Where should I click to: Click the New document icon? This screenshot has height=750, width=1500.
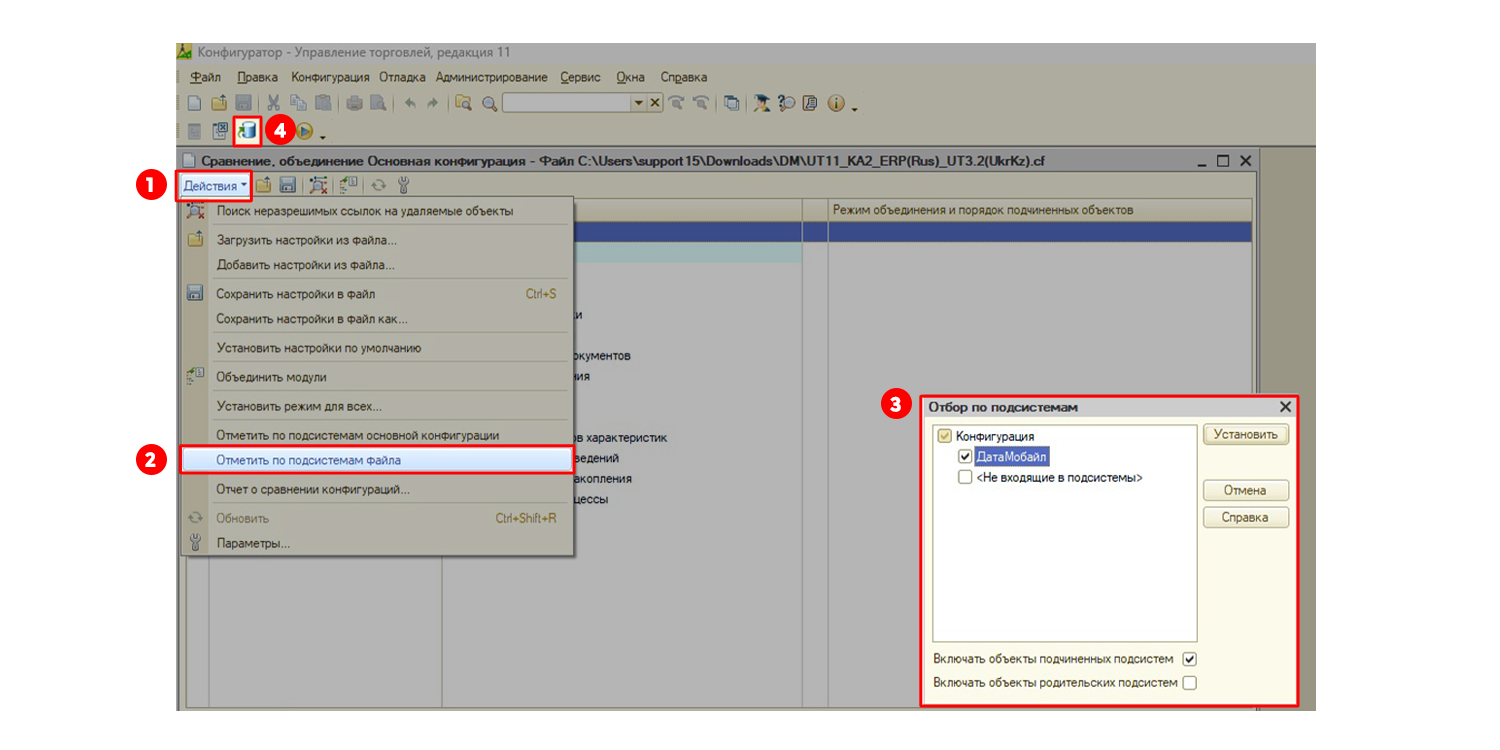pyautogui.click(x=195, y=103)
